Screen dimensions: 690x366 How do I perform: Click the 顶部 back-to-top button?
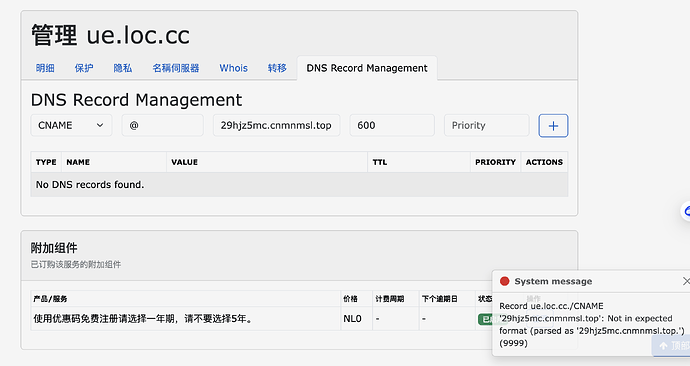tap(673, 346)
